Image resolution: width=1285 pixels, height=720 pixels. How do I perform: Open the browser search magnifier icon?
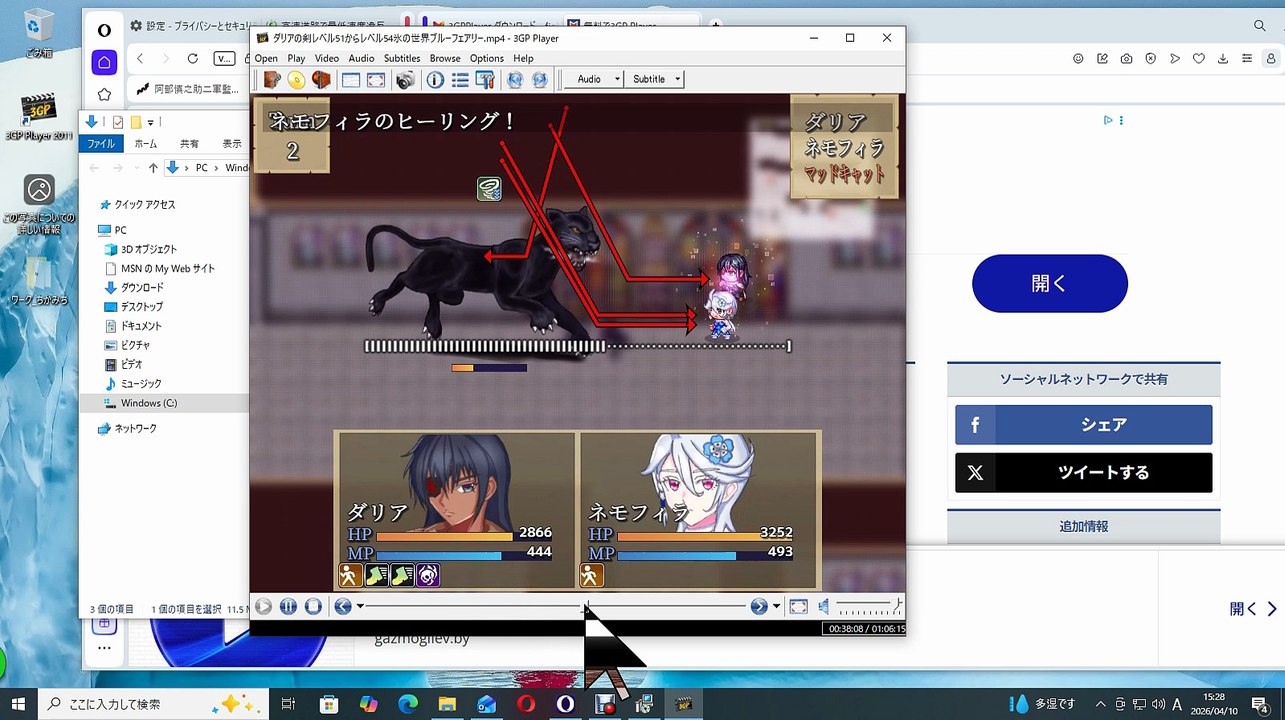(1259, 25)
